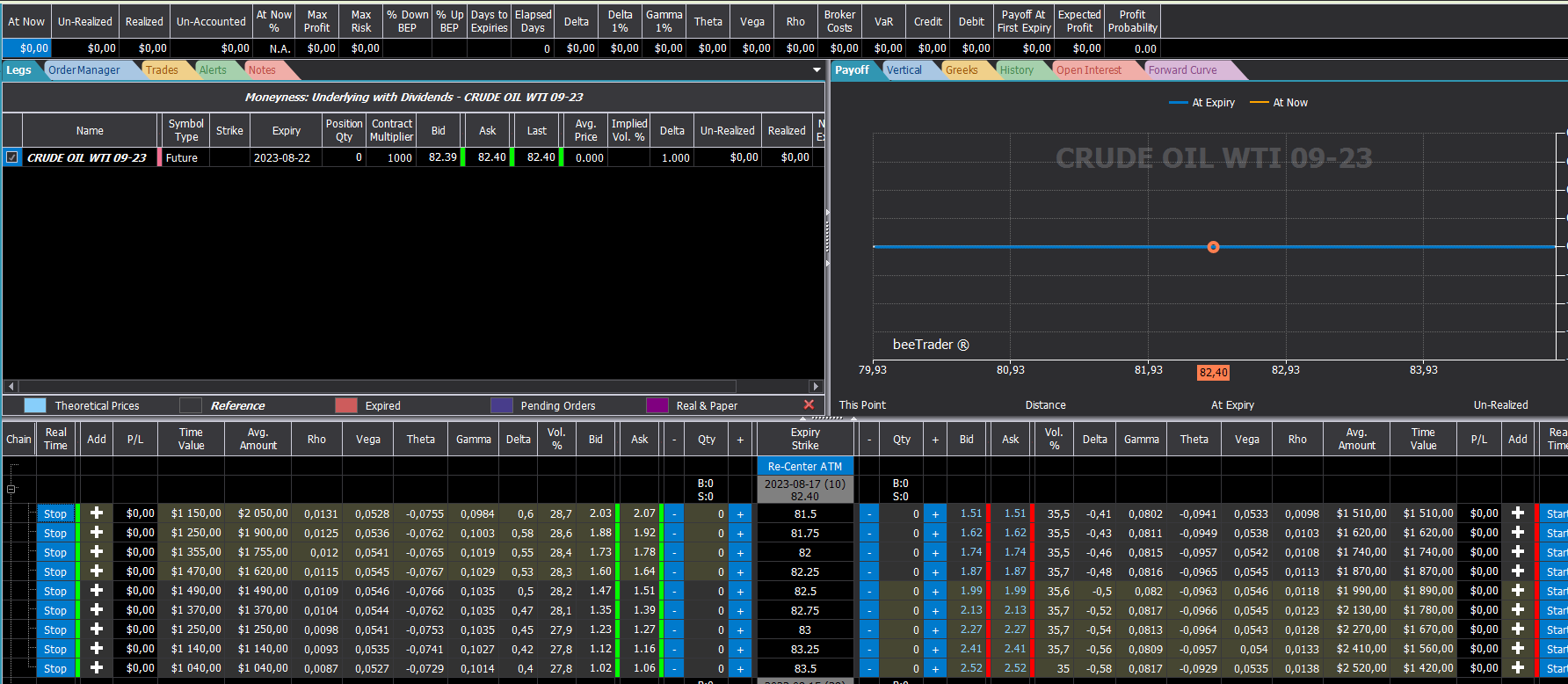Switch to the Greeks tab

[962, 70]
